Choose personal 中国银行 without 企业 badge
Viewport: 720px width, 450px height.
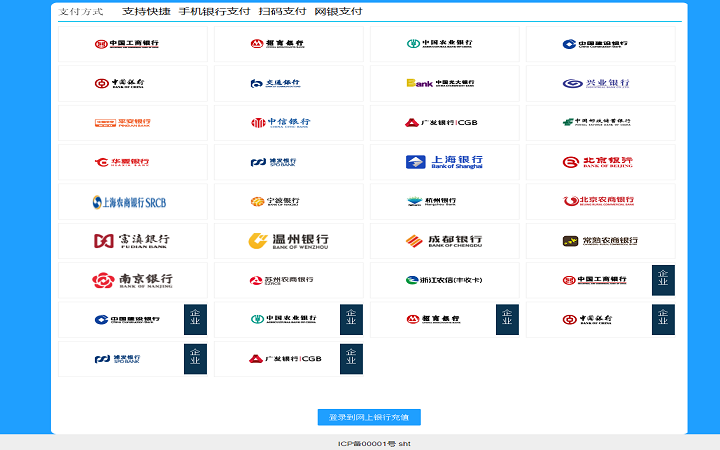[133, 84]
